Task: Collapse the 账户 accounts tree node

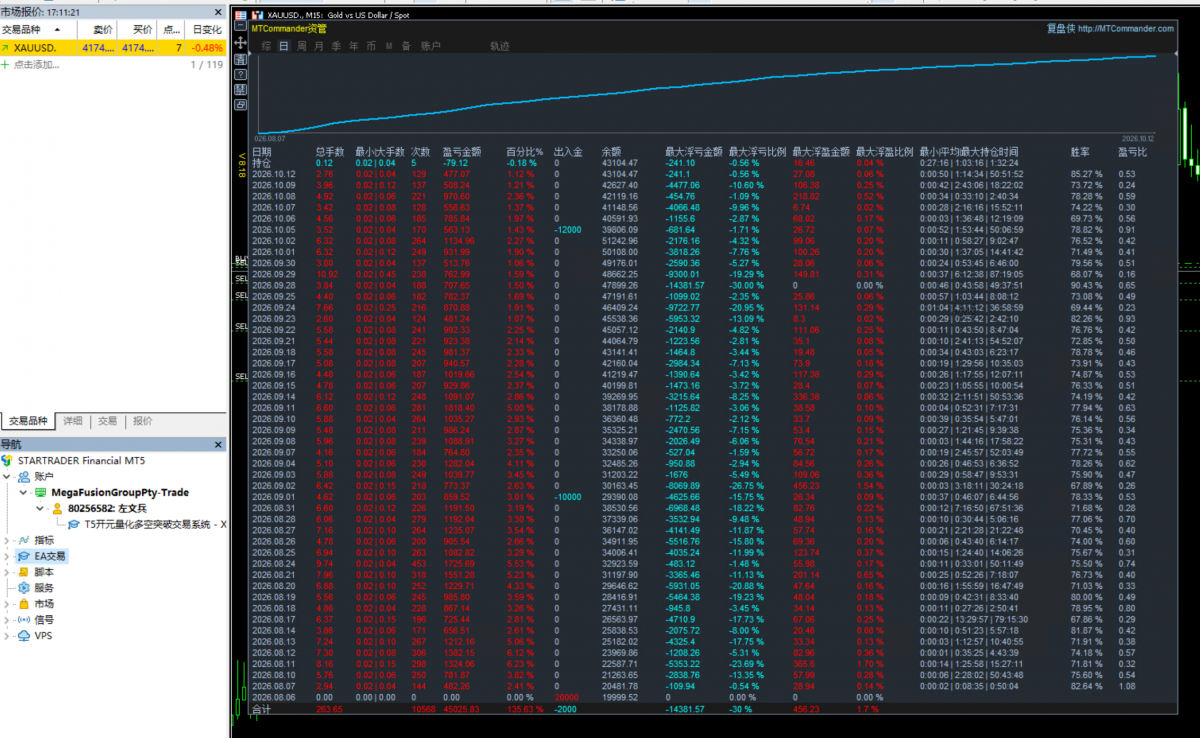Action: [6, 477]
